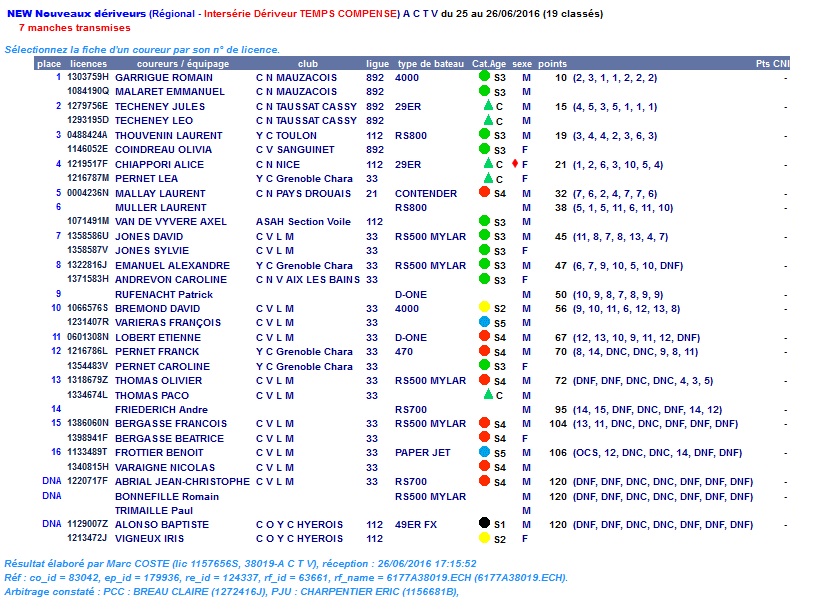
Task: Click green S3 circle for Van De Vyvere Axel
Action: (x=484, y=220)
